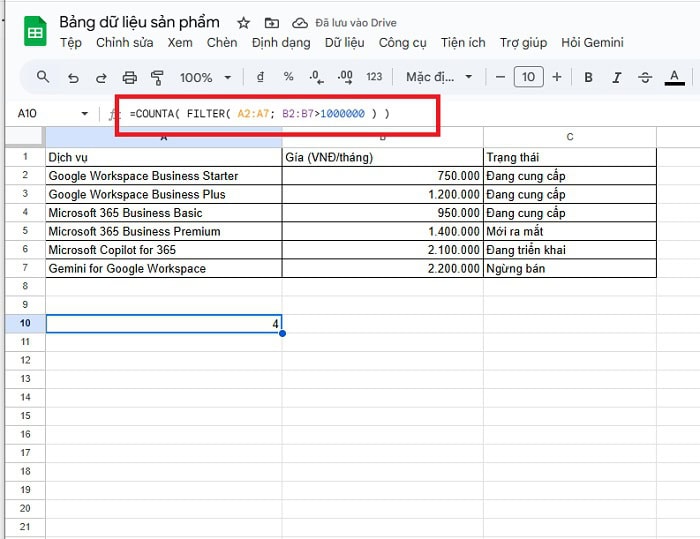The image size is (700, 539).
Task: Select cell Google Workspace Business Starter
Action: [164, 176]
